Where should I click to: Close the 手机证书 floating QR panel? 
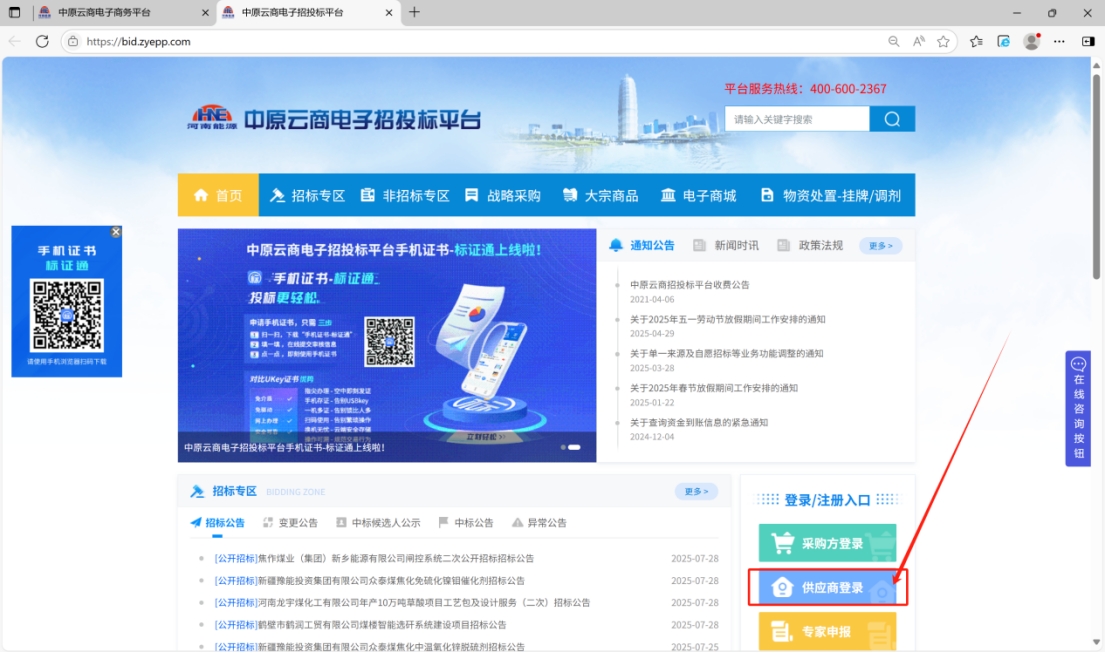(x=116, y=232)
